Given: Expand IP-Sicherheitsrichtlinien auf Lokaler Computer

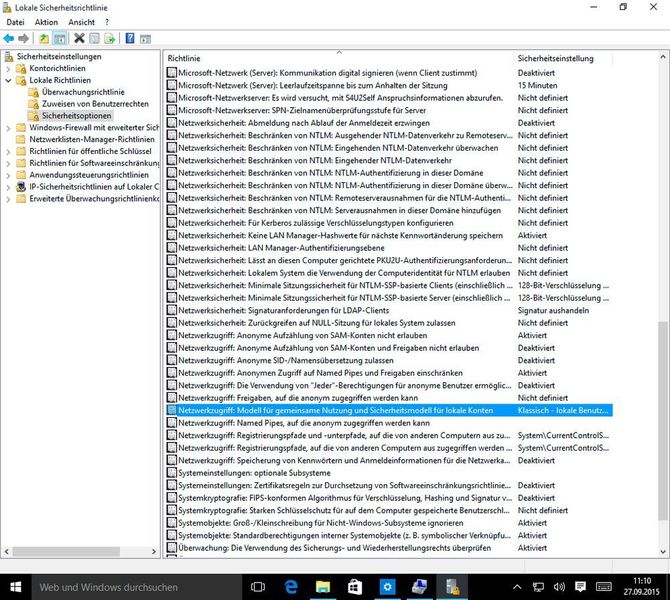Looking at the screenshot, I should tap(8, 187).
